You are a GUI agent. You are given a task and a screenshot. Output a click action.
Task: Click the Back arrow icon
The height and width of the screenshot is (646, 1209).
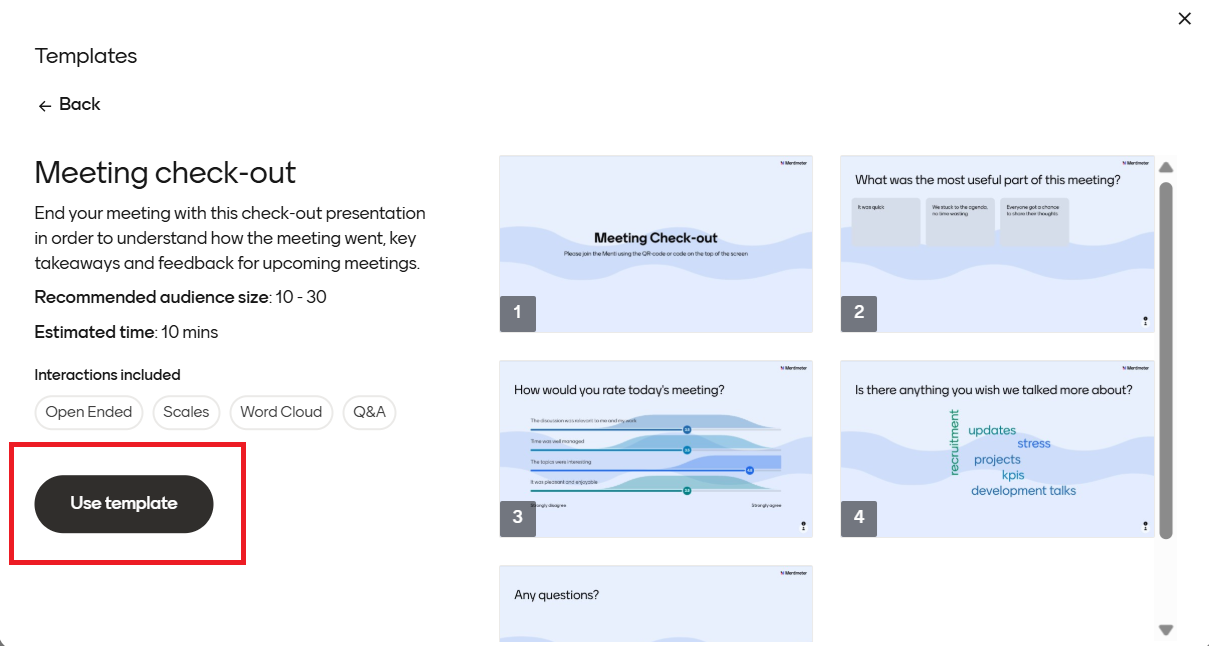[45, 106]
